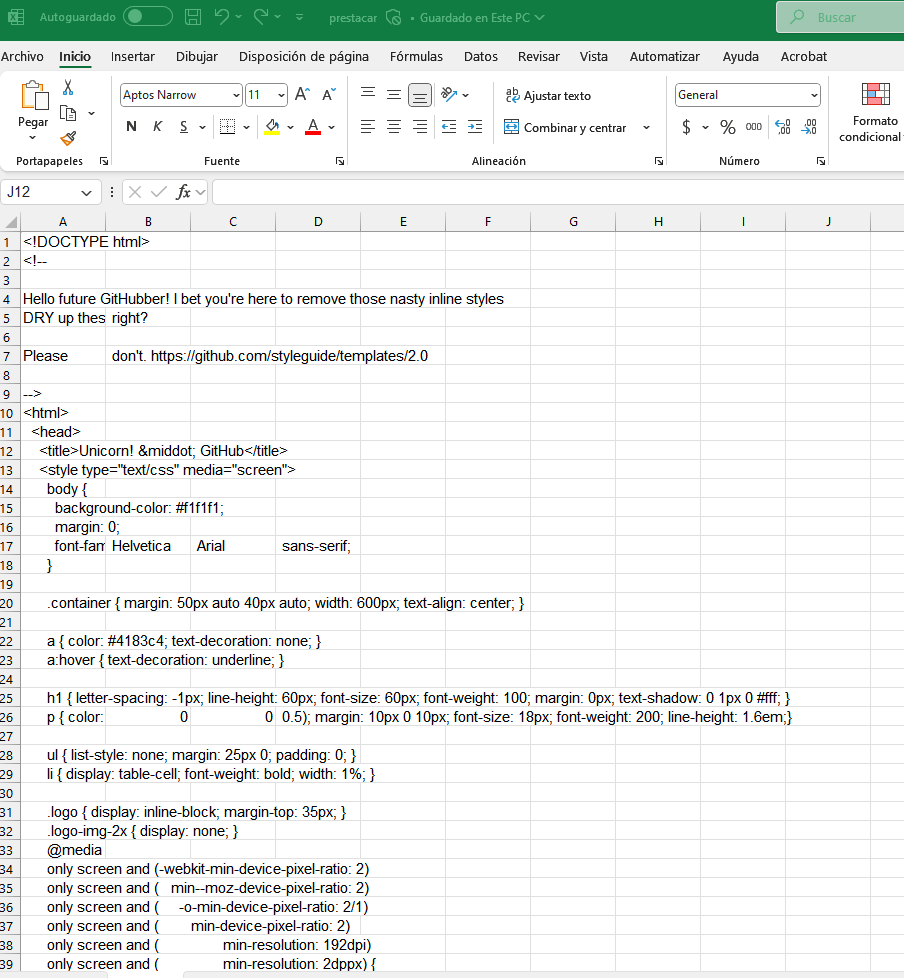Open the Undo history dropdown arrow
This screenshot has width=904, height=978.
[x=238, y=17]
